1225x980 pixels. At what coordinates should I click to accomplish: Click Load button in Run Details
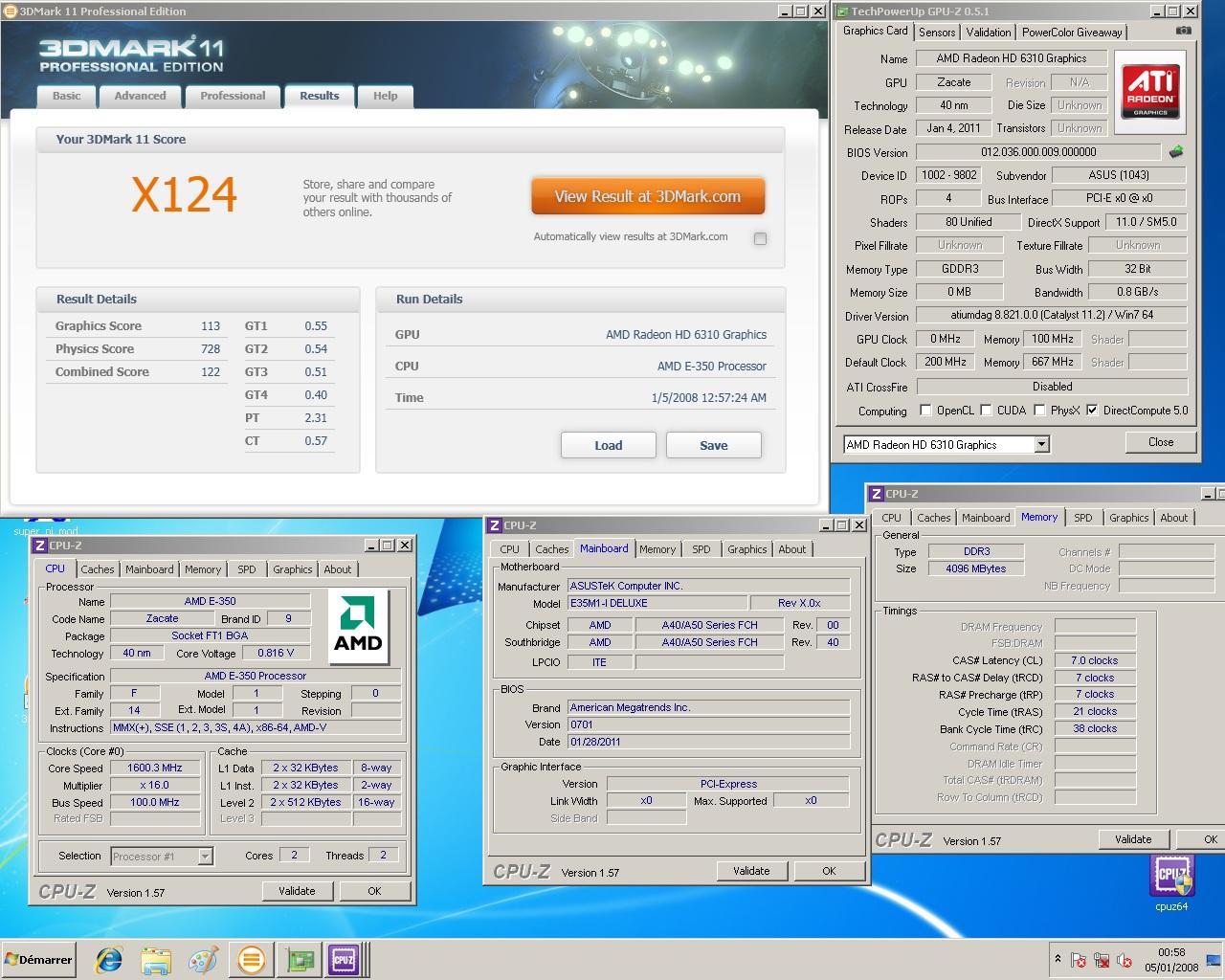point(609,446)
